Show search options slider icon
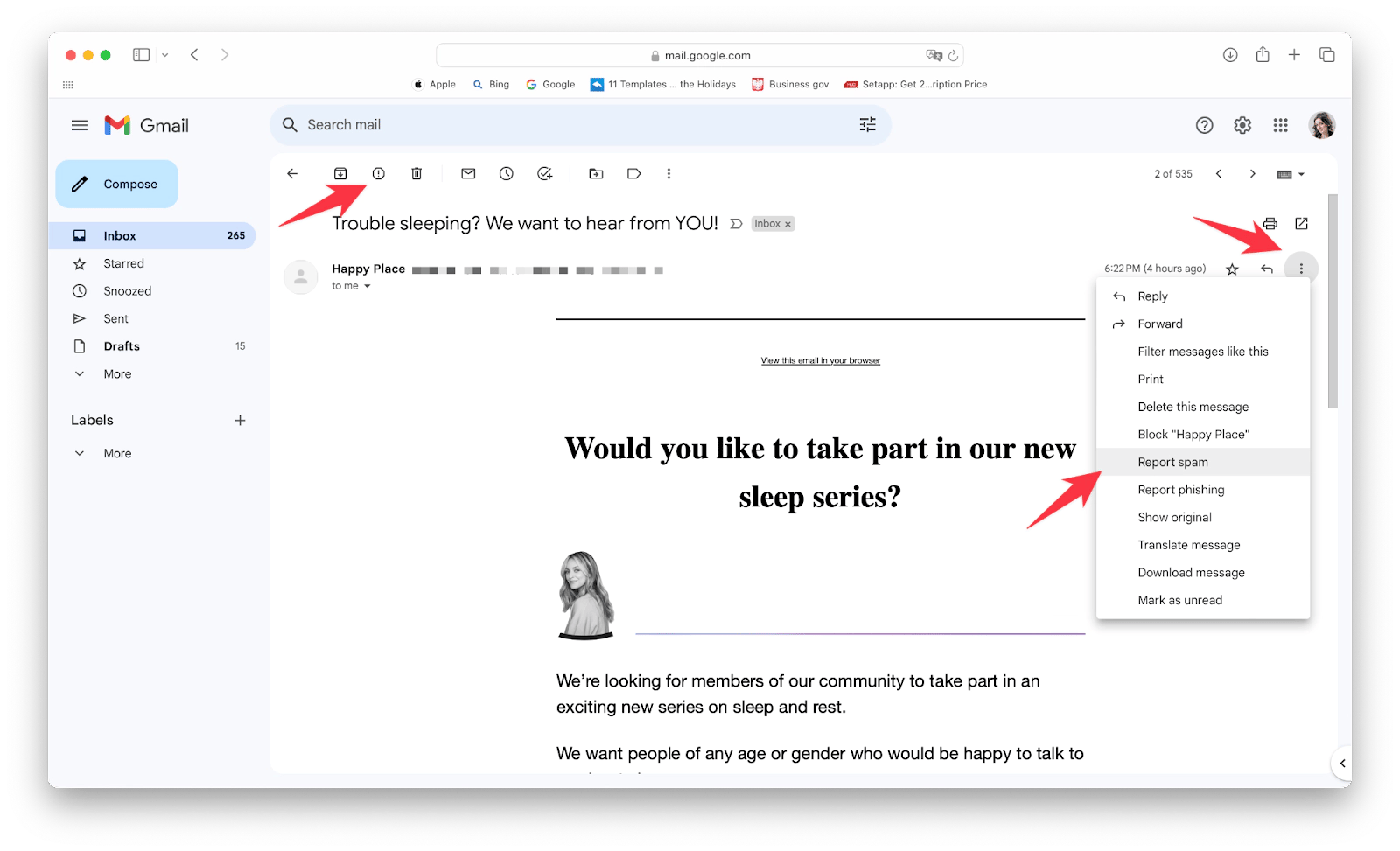The image size is (1400, 851). (x=868, y=125)
